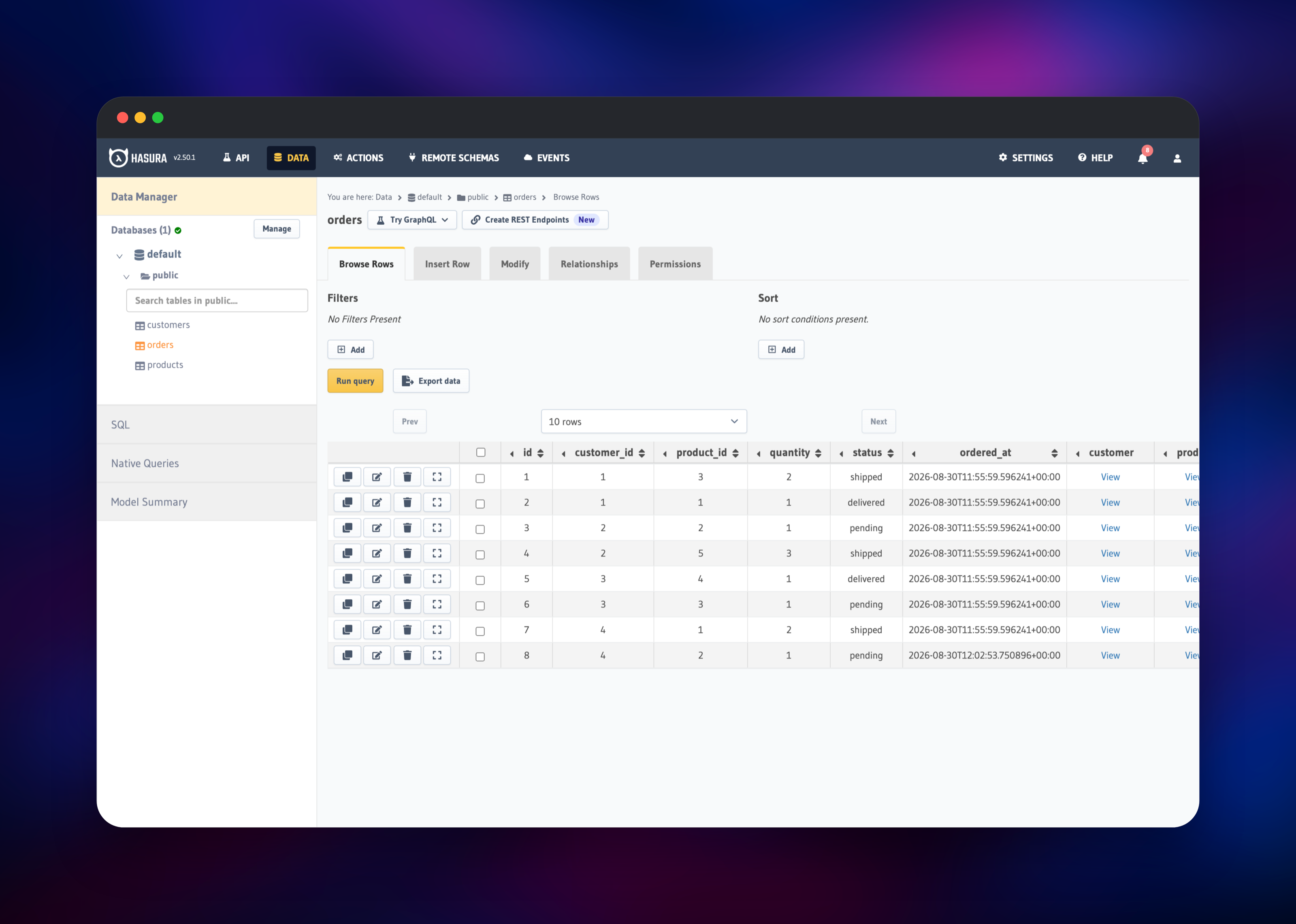The width and height of the screenshot is (1296, 924).
Task: Sort by ordered_at column arrows
Action: pos(1054,453)
